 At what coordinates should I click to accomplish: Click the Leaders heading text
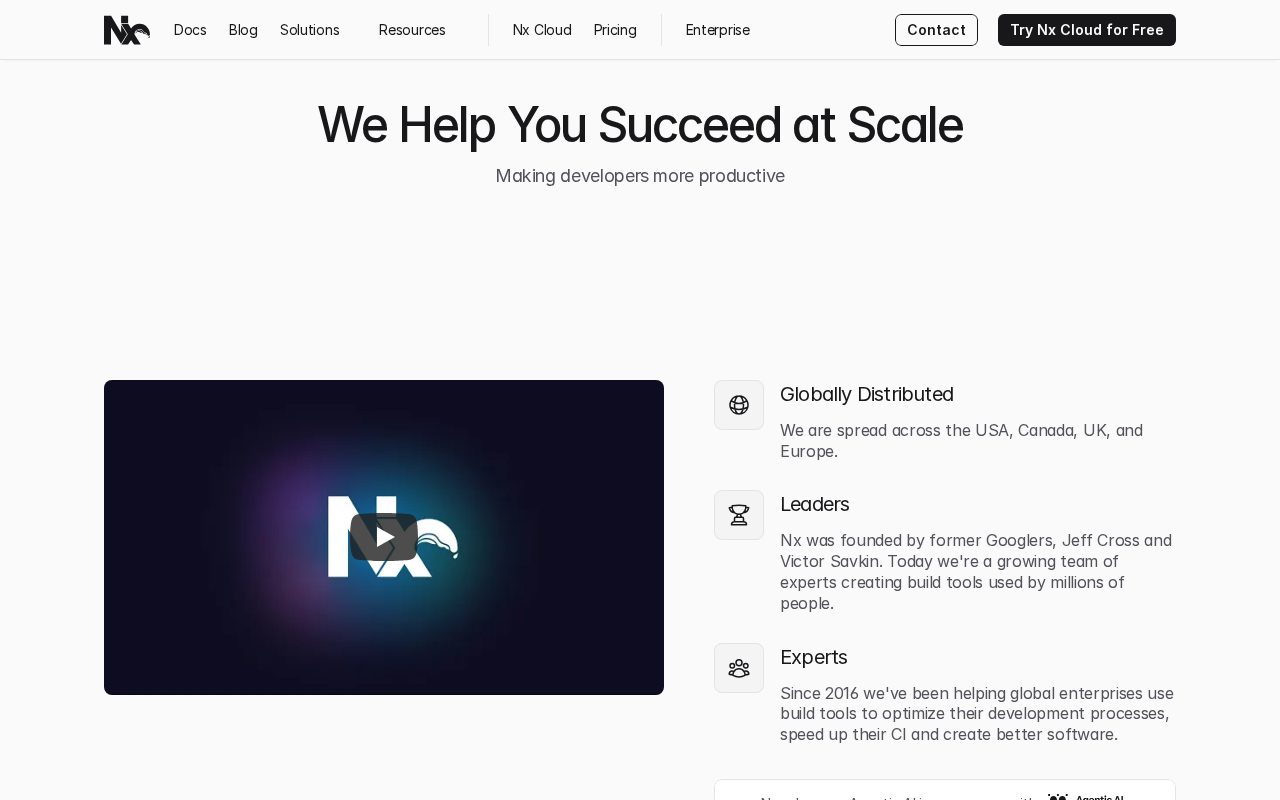[815, 504]
